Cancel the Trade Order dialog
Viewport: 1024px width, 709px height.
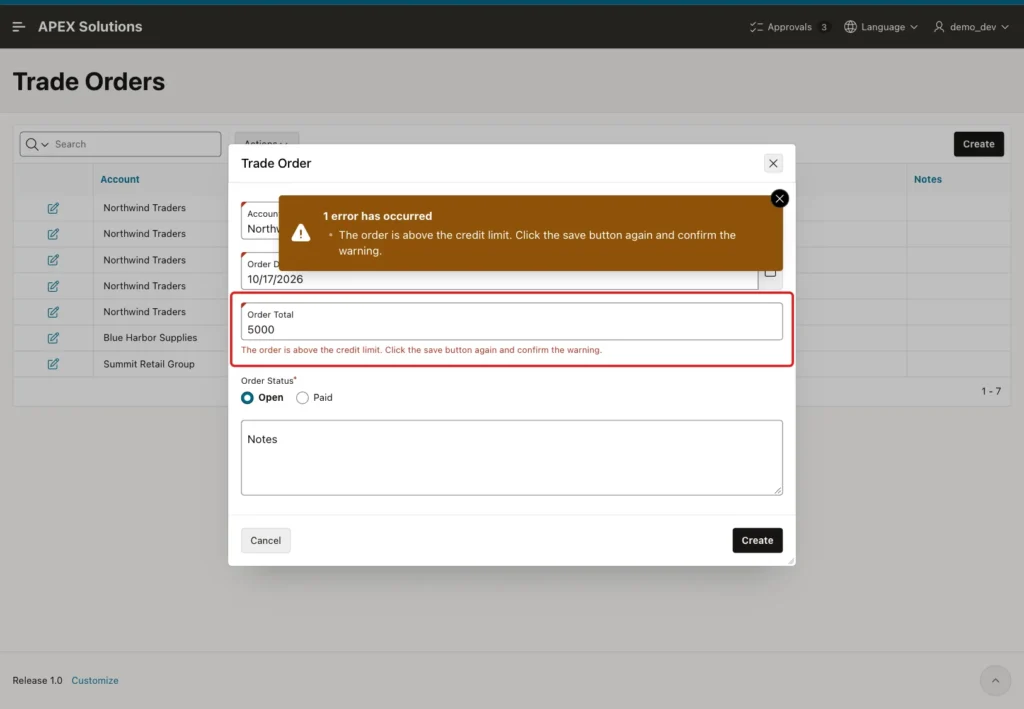click(265, 541)
